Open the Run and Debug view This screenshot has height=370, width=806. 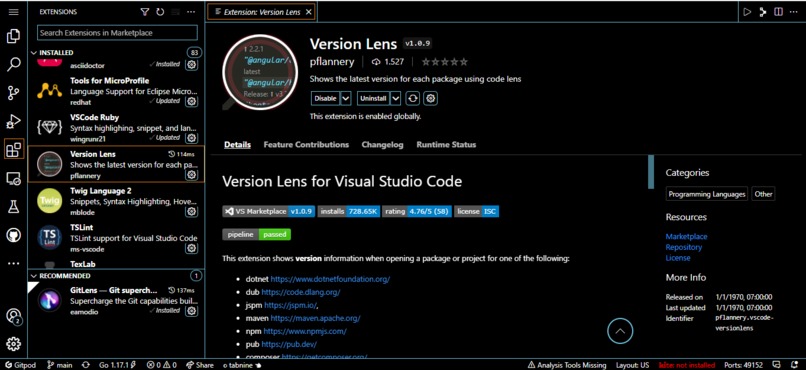click(x=13, y=121)
